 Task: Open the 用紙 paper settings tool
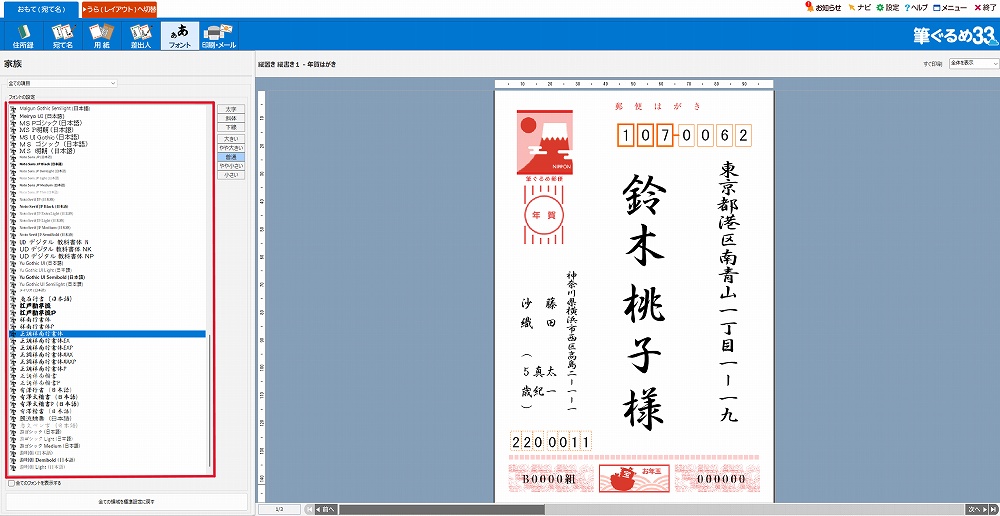101,36
